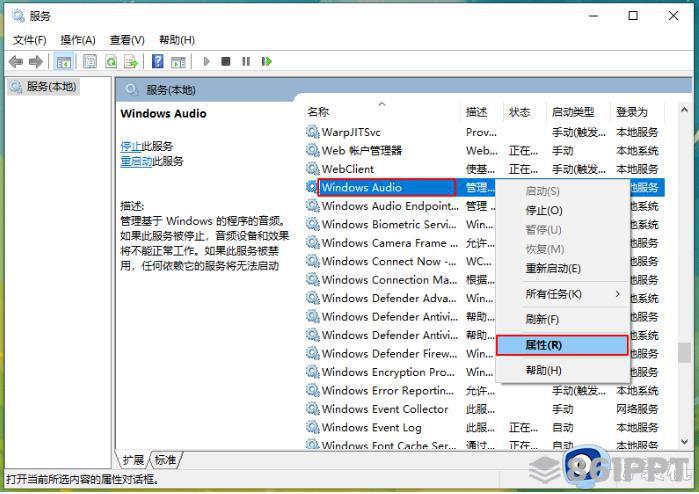
Task: Choose 重新启动(E) in the context menu
Action: point(562,268)
